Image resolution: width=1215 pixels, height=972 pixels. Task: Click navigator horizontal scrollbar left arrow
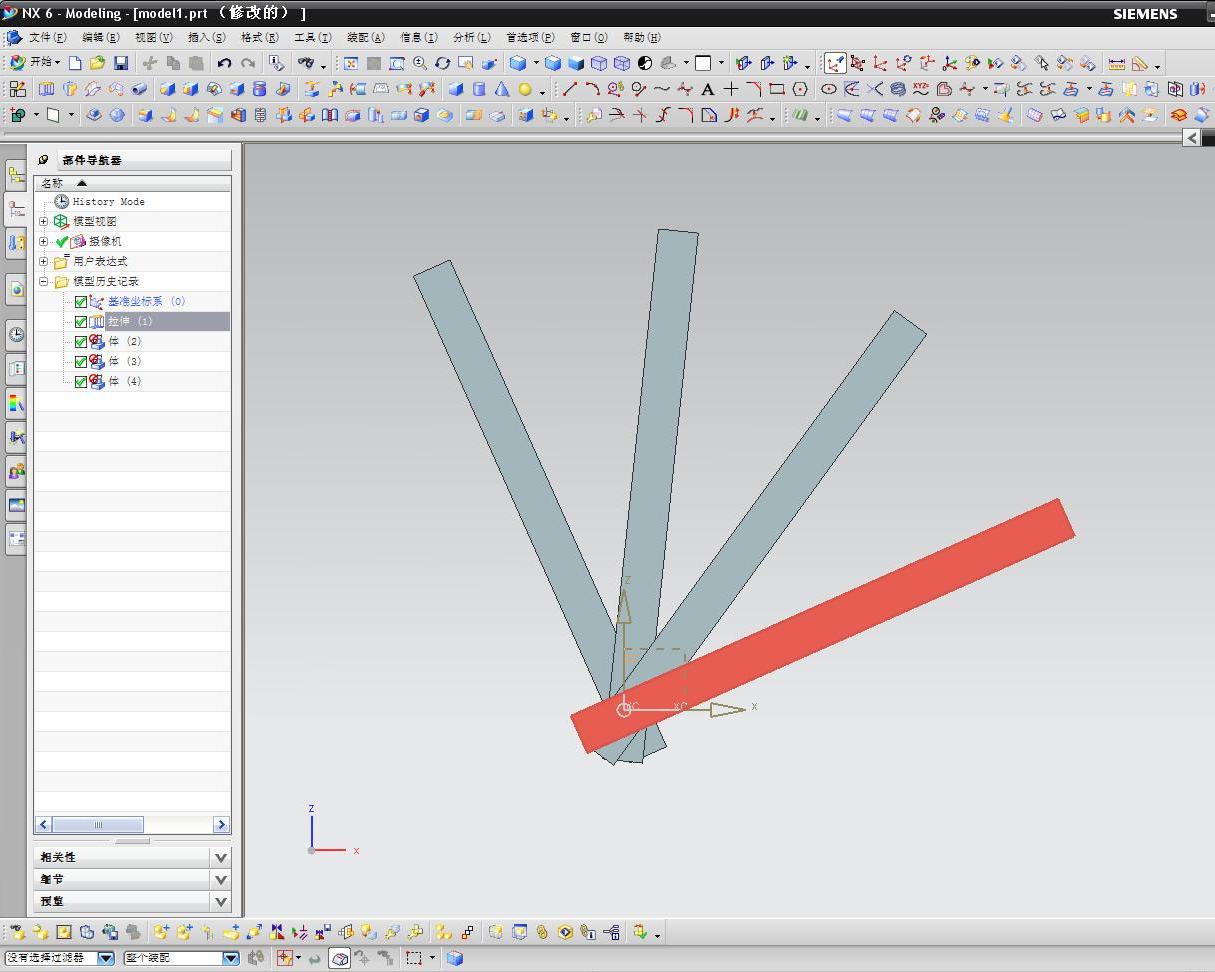coord(43,825)
